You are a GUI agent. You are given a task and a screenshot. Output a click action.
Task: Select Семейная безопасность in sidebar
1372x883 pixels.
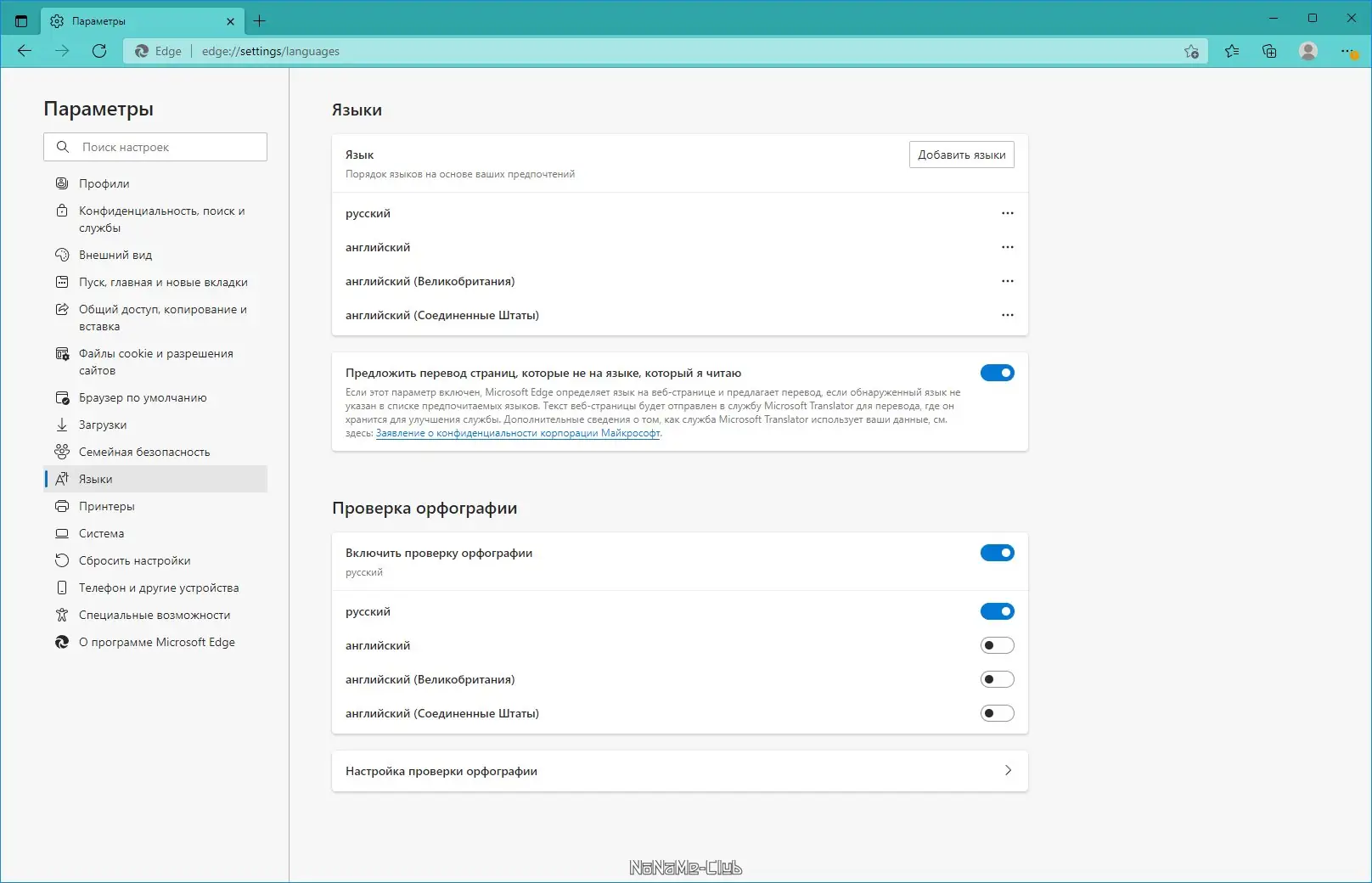point(155,452)
